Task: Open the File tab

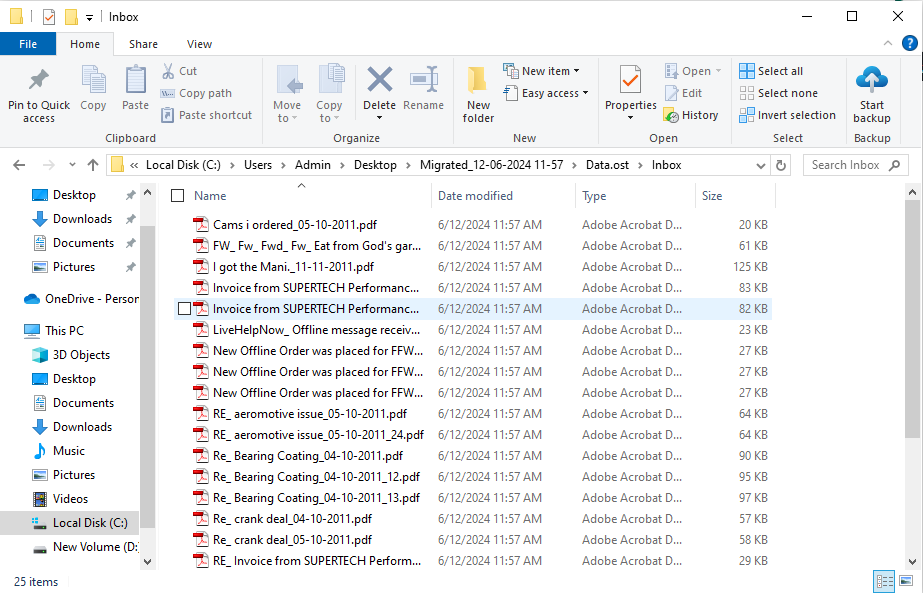Action: (x=28, y=44)
